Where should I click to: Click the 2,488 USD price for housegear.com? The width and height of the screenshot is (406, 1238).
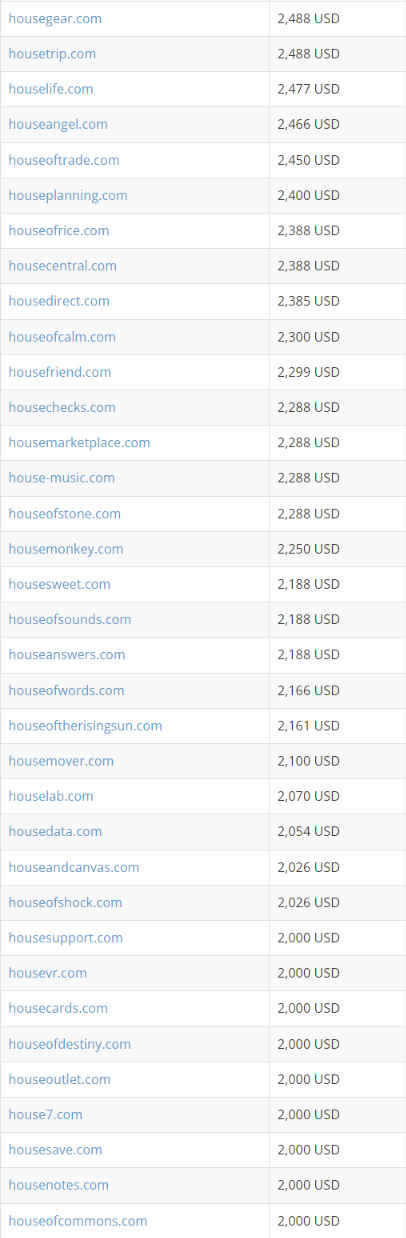click(308, 19)
